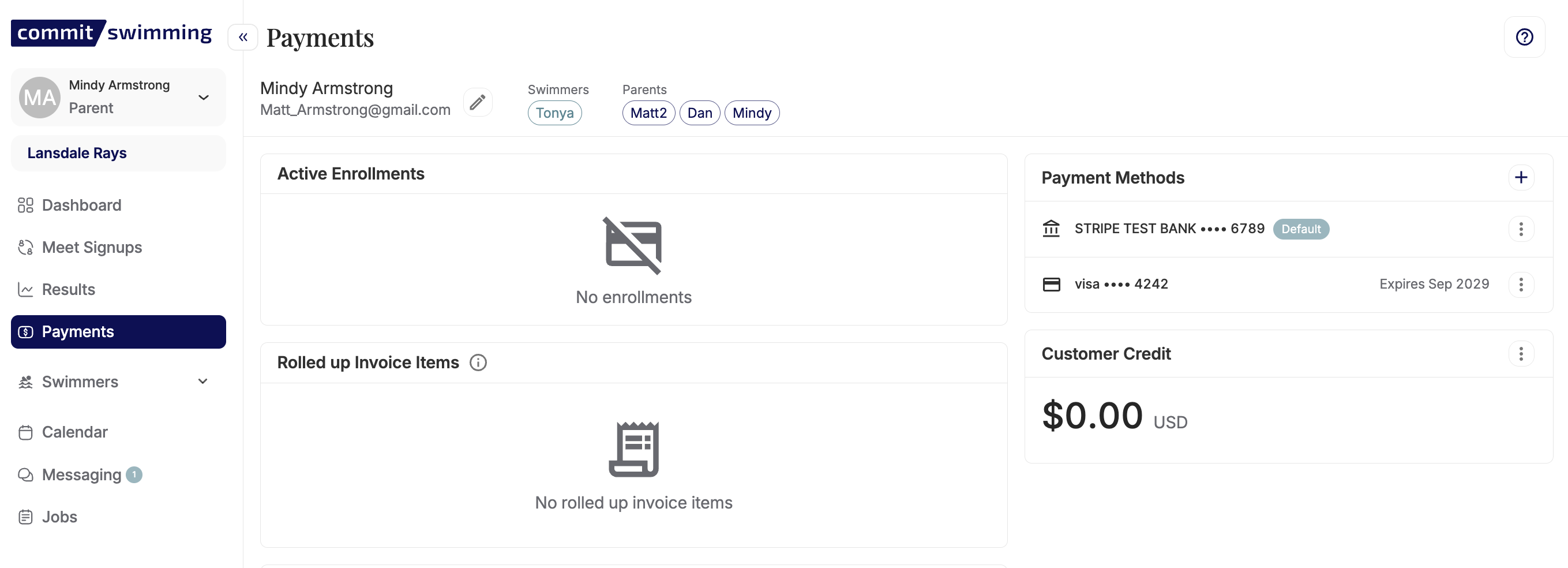Click the help question mark icon
Image resolution: width=1568 pixels, height=568 pixels.
1524,37
